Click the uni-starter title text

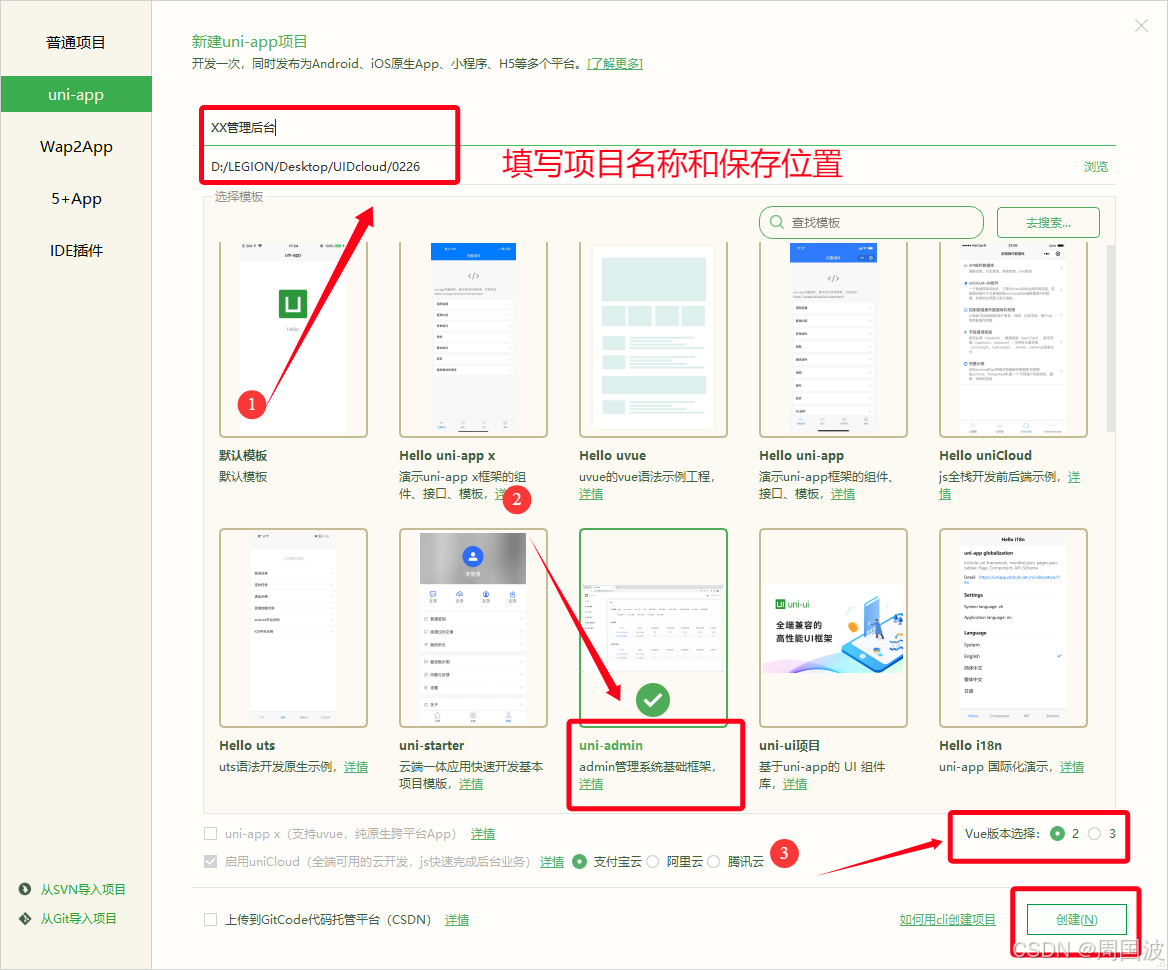(x=431, y=745)
